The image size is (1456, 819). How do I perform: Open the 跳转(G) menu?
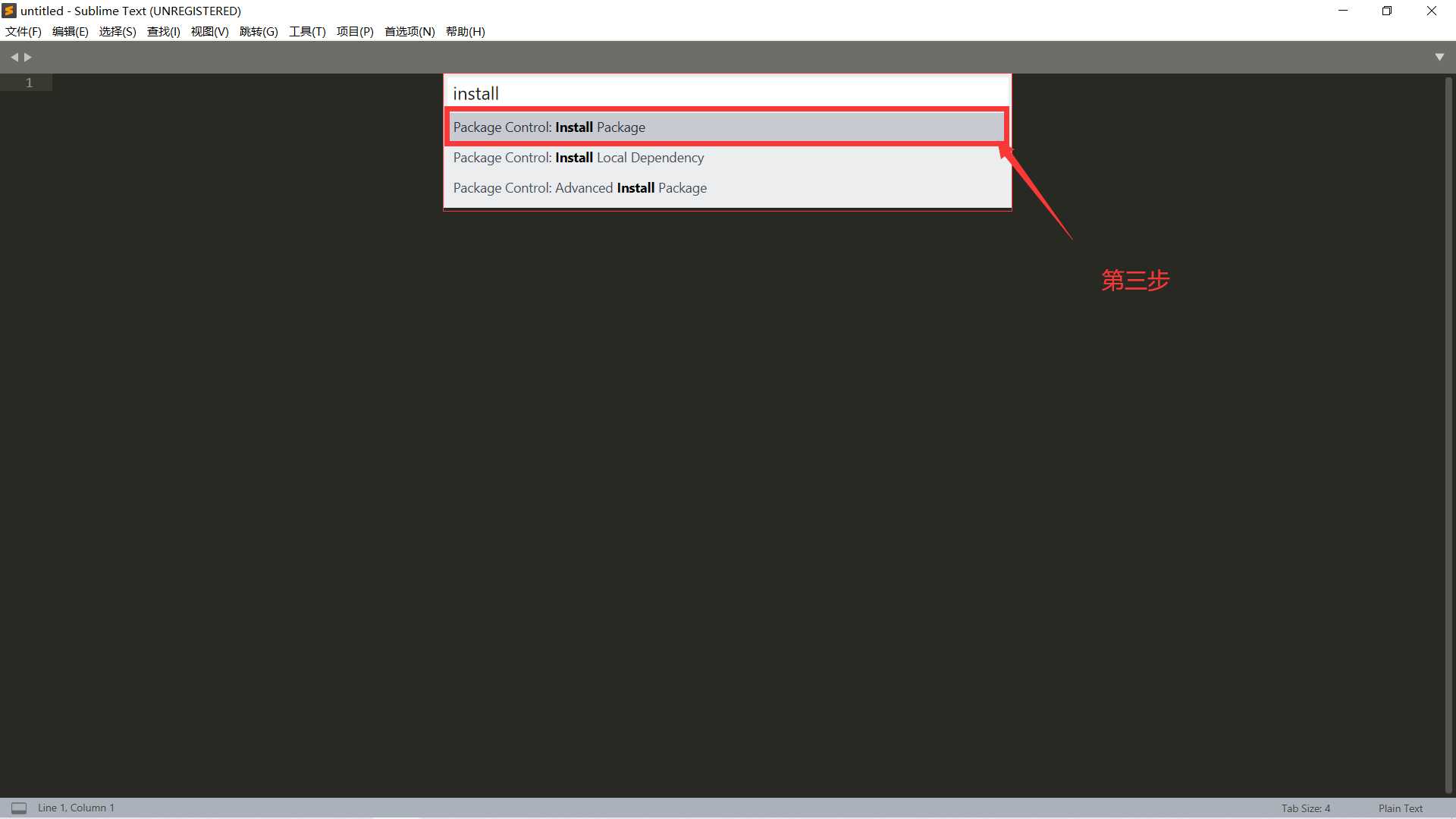259,31
